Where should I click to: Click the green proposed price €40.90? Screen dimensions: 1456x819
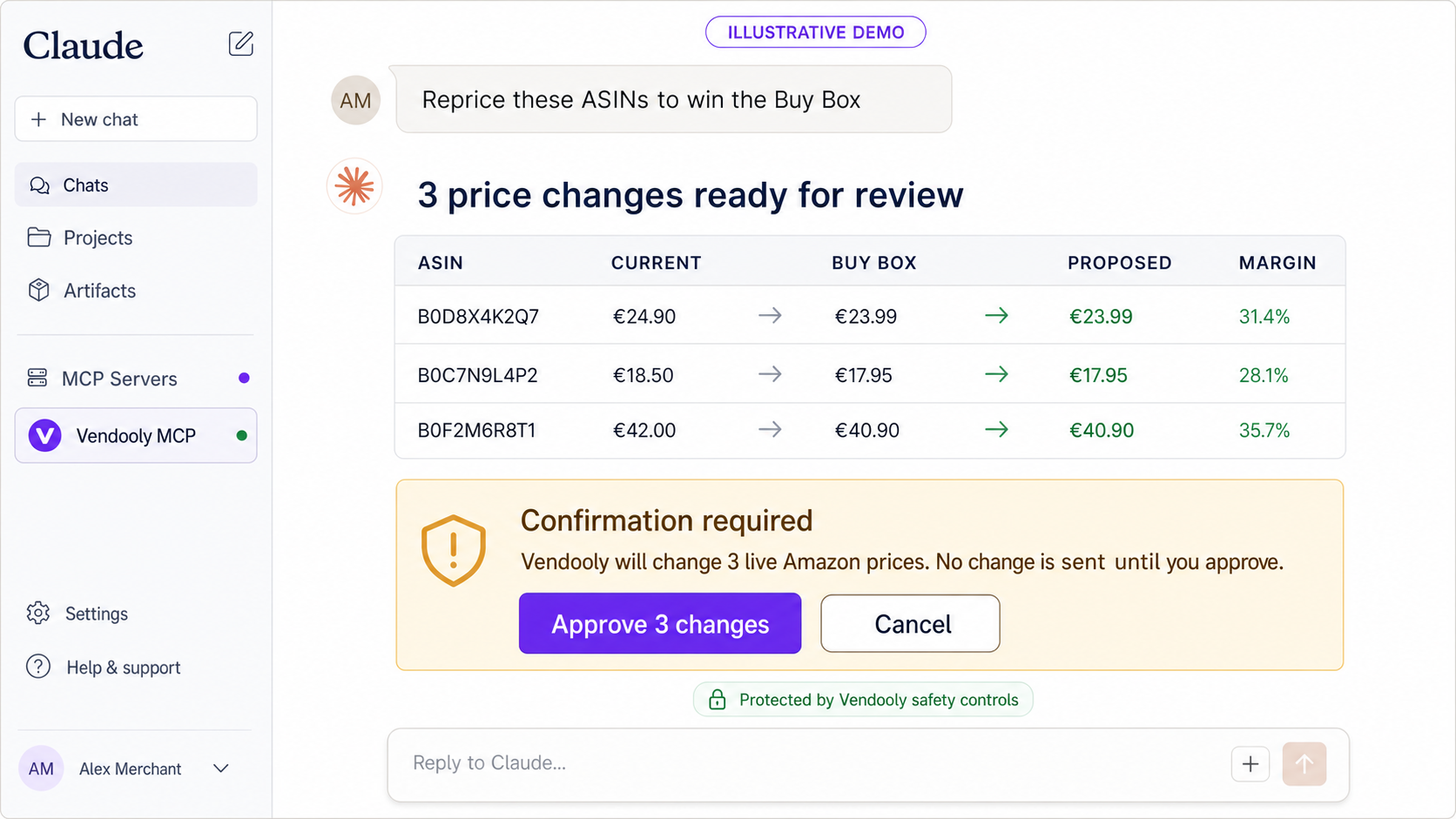coord(1102,430)
